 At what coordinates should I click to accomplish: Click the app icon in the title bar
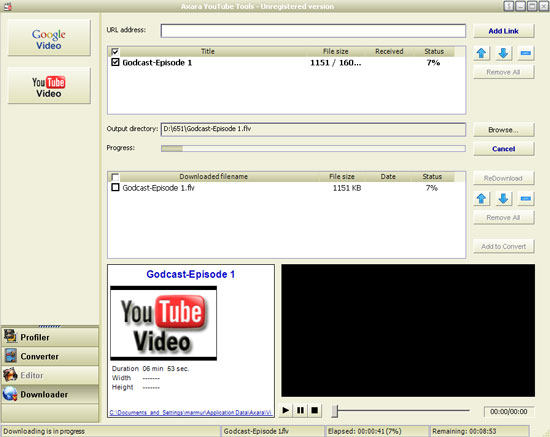tap(7, 6)
